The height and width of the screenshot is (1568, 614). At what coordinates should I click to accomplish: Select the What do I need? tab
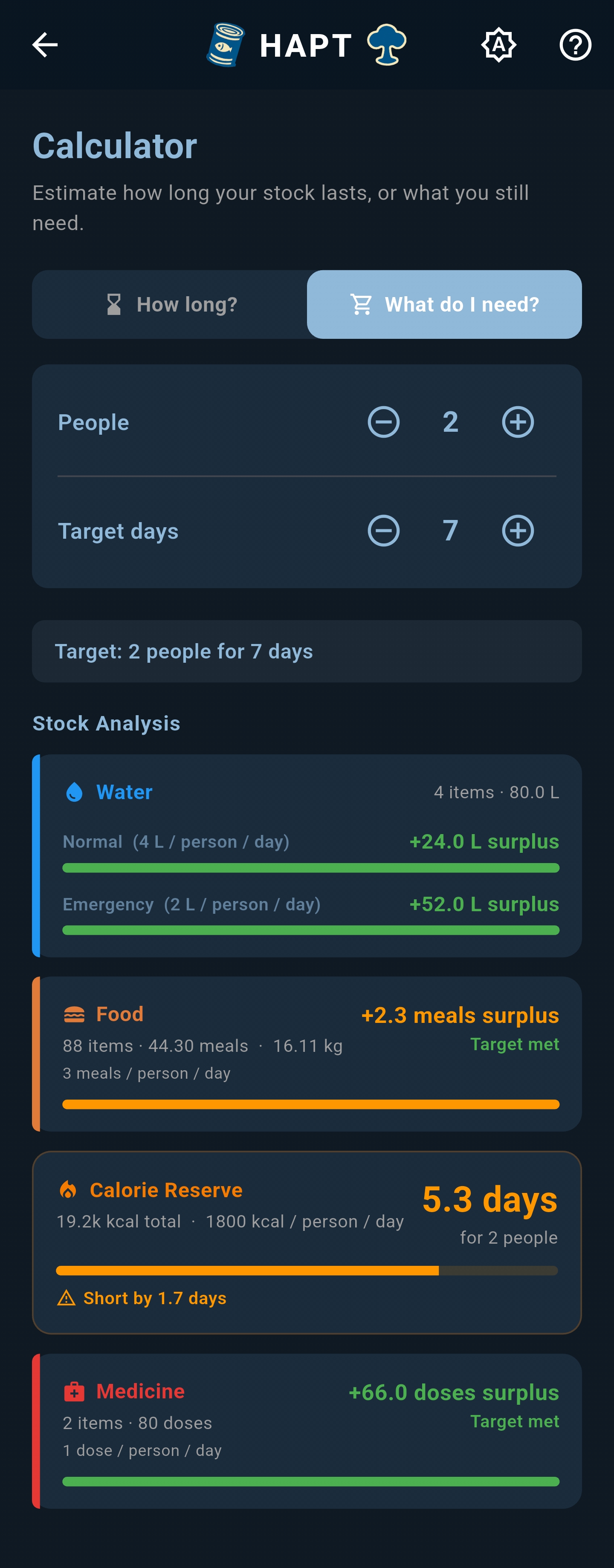click(444, 304)
